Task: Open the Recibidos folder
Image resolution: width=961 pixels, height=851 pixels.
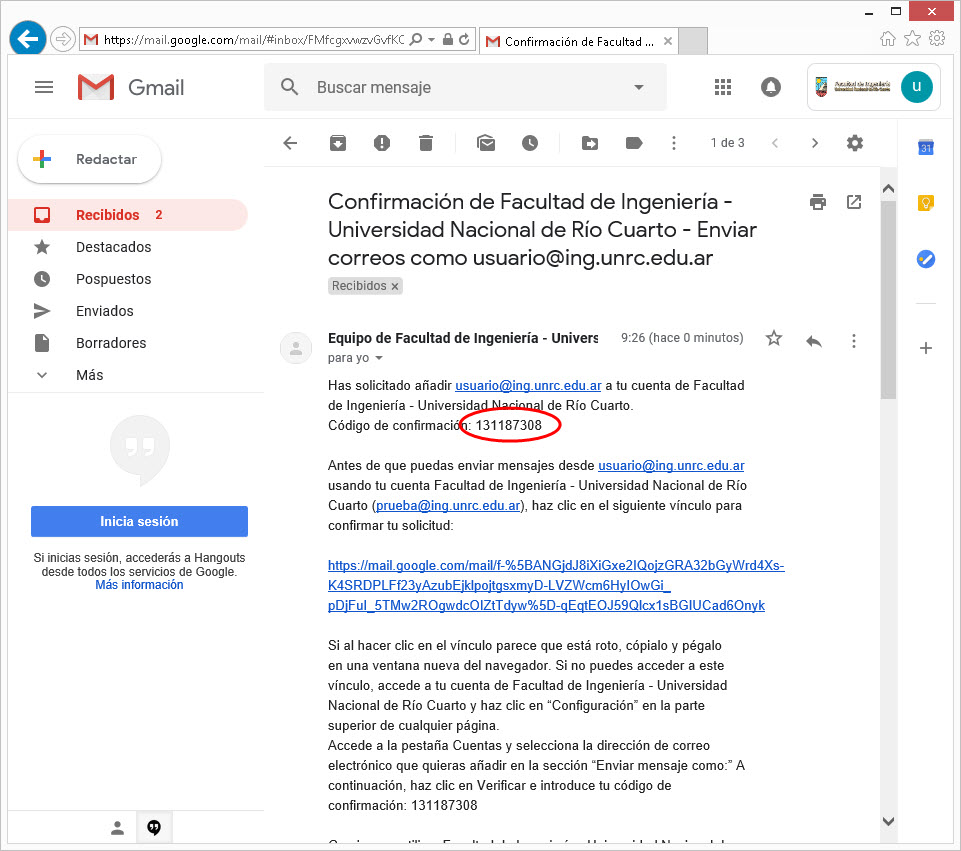Action: click(x=129, y=215)
